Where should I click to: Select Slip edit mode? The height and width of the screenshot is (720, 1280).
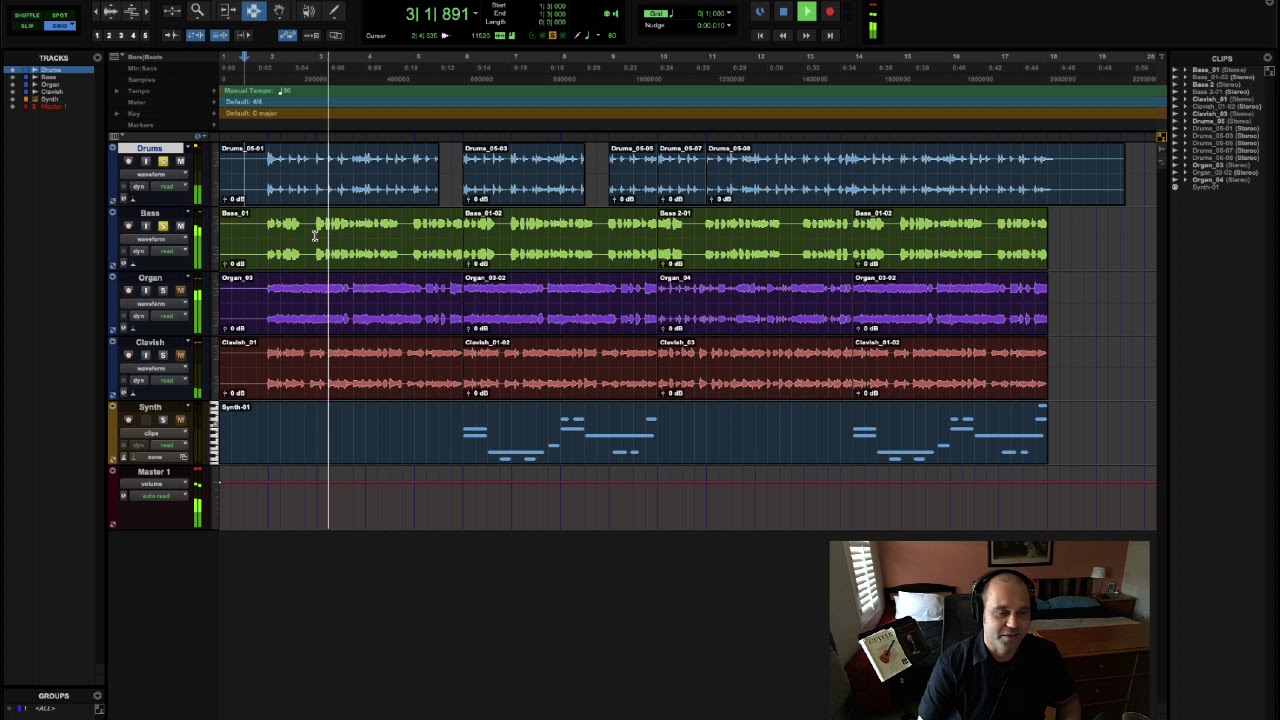click(x=27, y=25)
